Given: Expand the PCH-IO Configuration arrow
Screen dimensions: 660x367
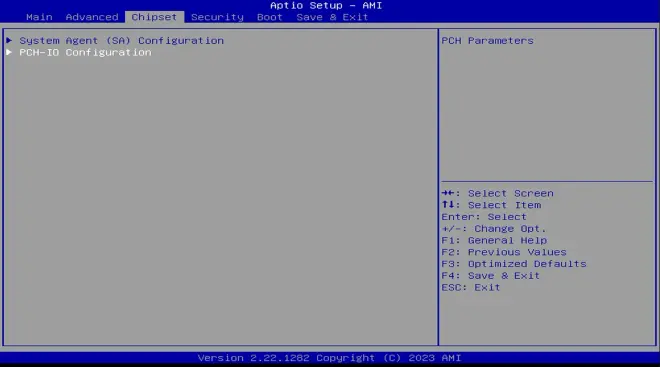Looking at the screenshot, I should click(x=9, y=52).
